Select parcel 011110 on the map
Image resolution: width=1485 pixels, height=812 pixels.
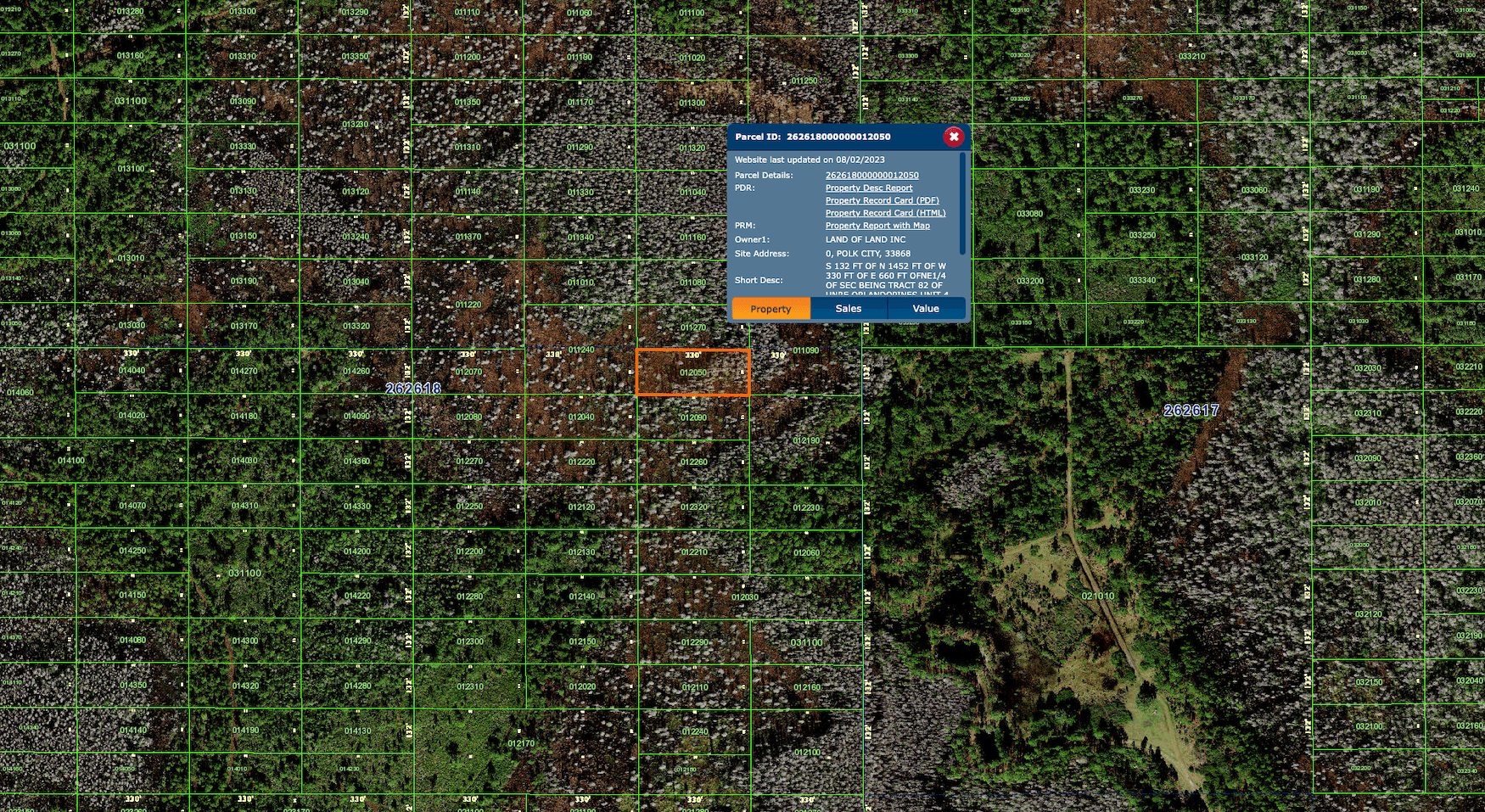(467, 13)
